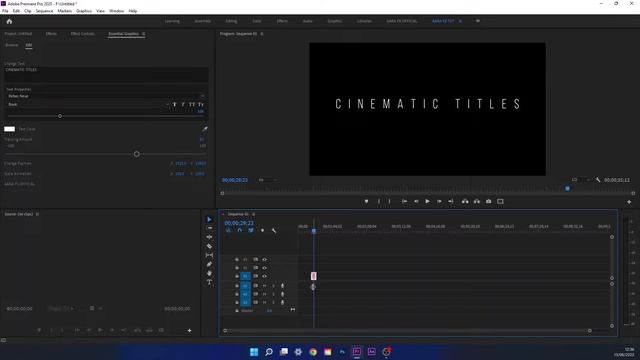Select the Track Select Forward tool
Image resolution: width=640 pixels, height=360 pixels.
coord(209,228)
